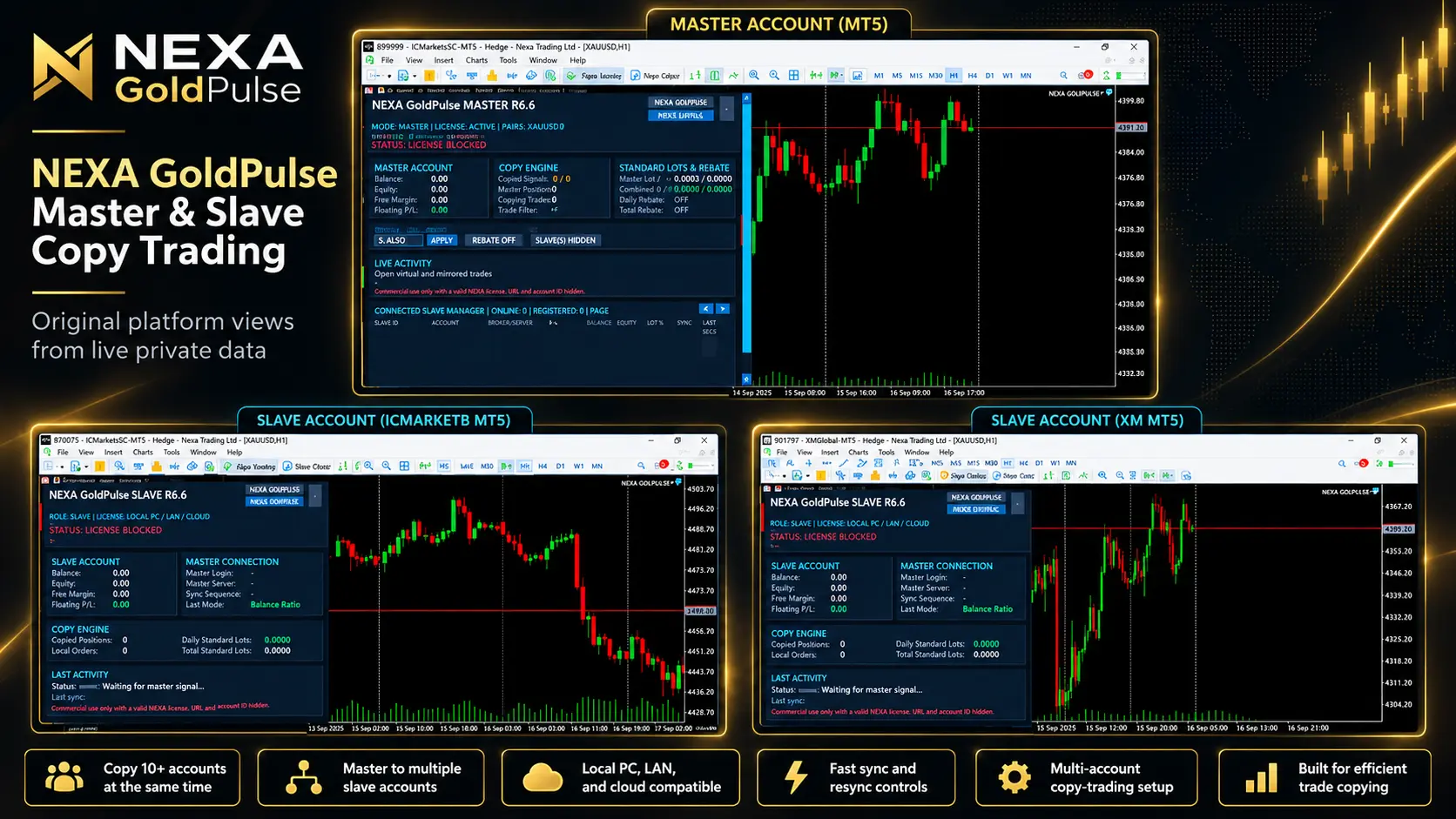Click Zoom In icon in ICMarkets slave toolbar
The height and width of the screenshot is (819, 1456).
click(368, 466)
